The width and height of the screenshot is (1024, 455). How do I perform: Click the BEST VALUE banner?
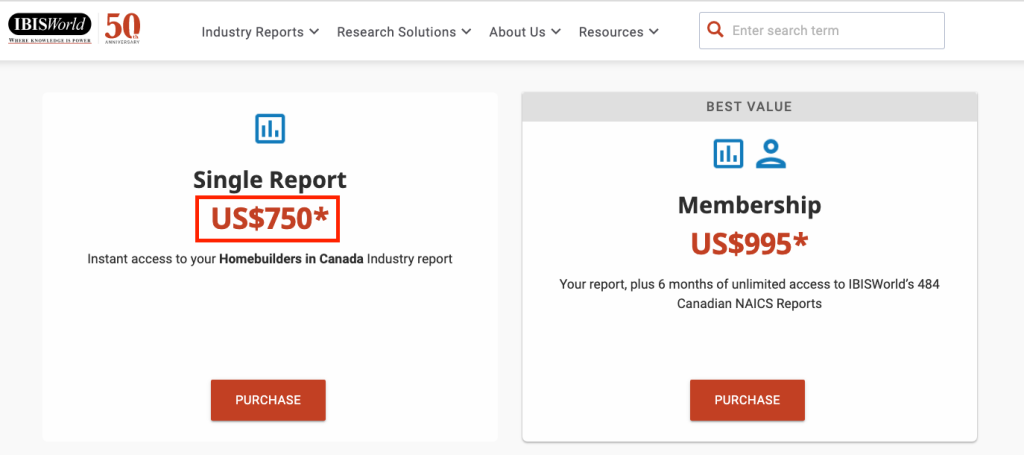point(749,106)
